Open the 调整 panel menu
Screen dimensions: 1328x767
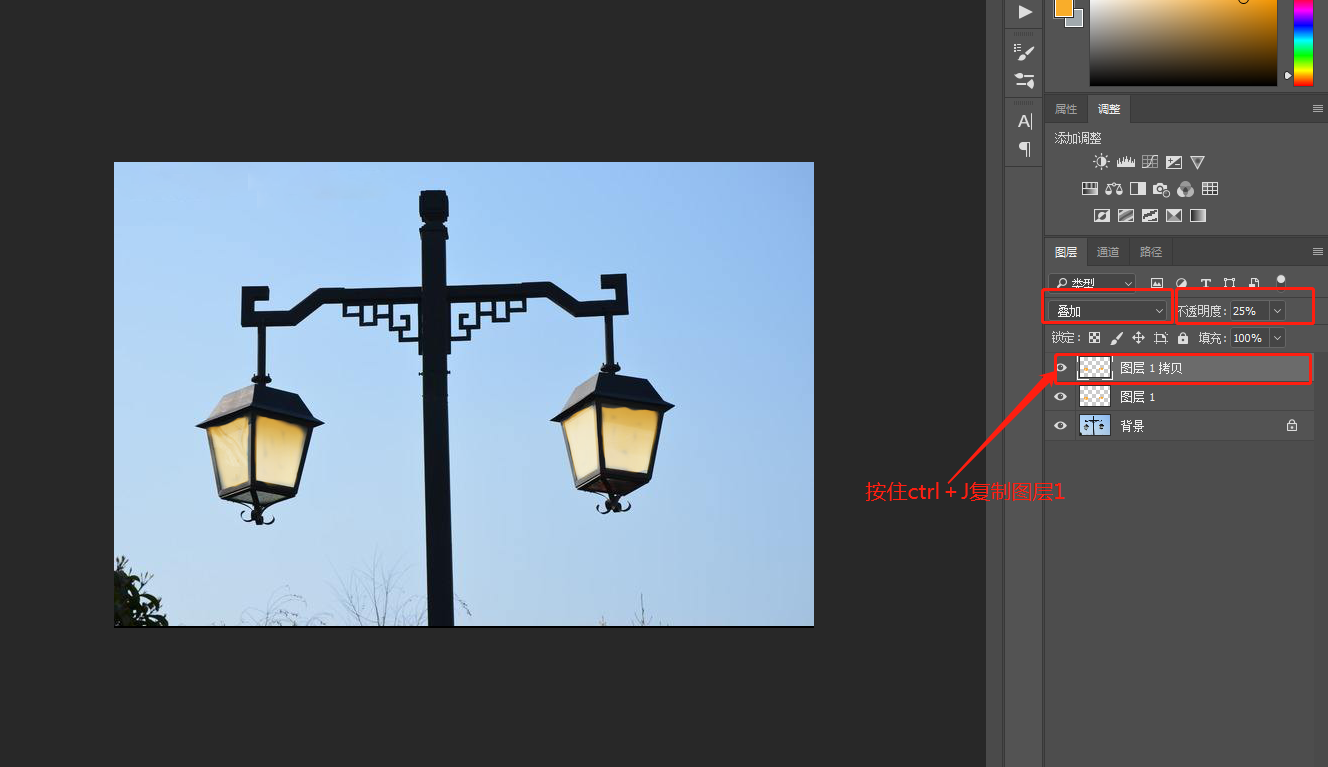(x=1318, y=108)
